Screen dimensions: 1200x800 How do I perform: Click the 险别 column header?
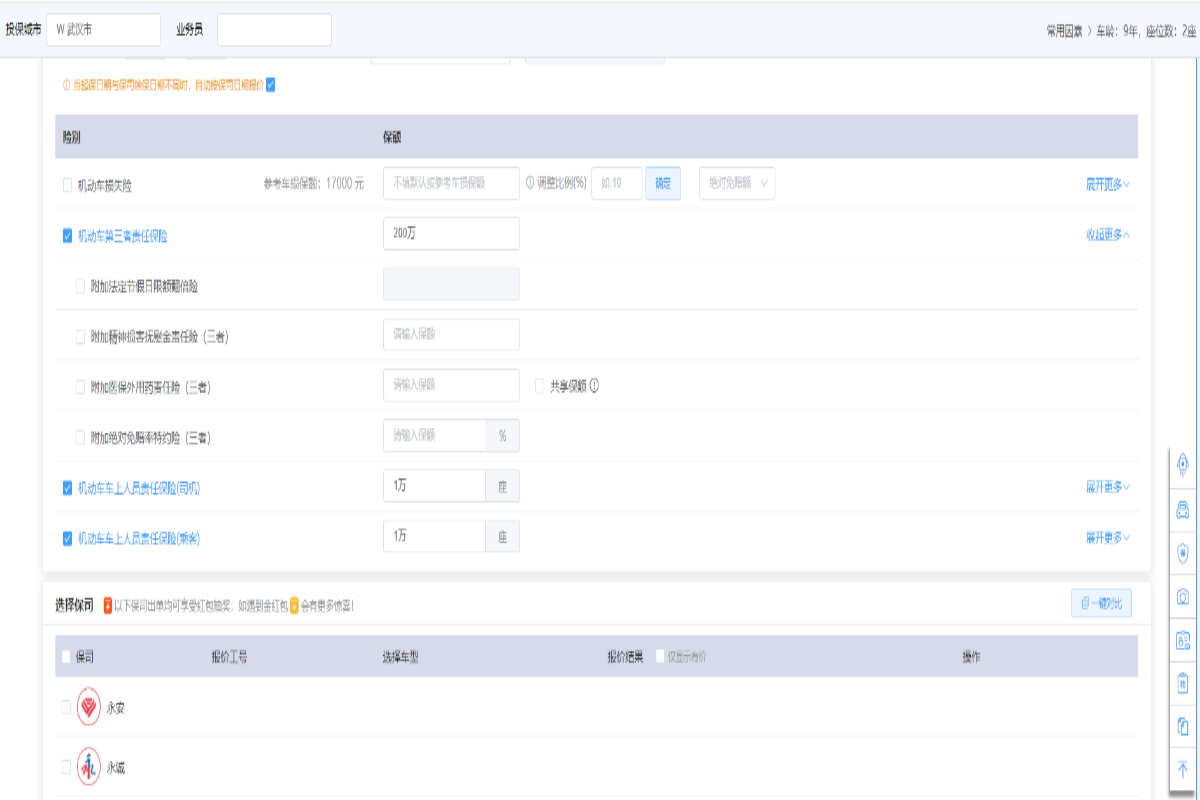[71, 137]
